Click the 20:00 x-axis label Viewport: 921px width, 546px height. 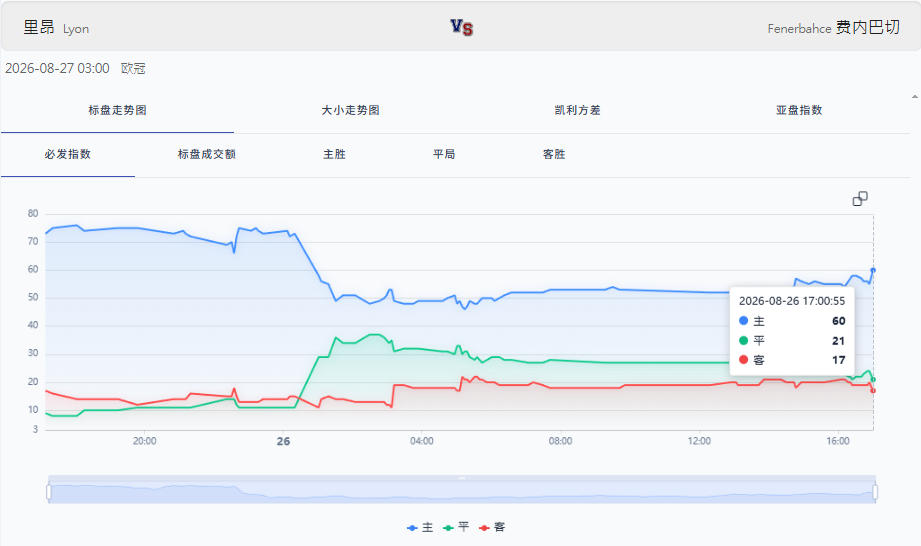pyautogui.click(x=144, y=441)
